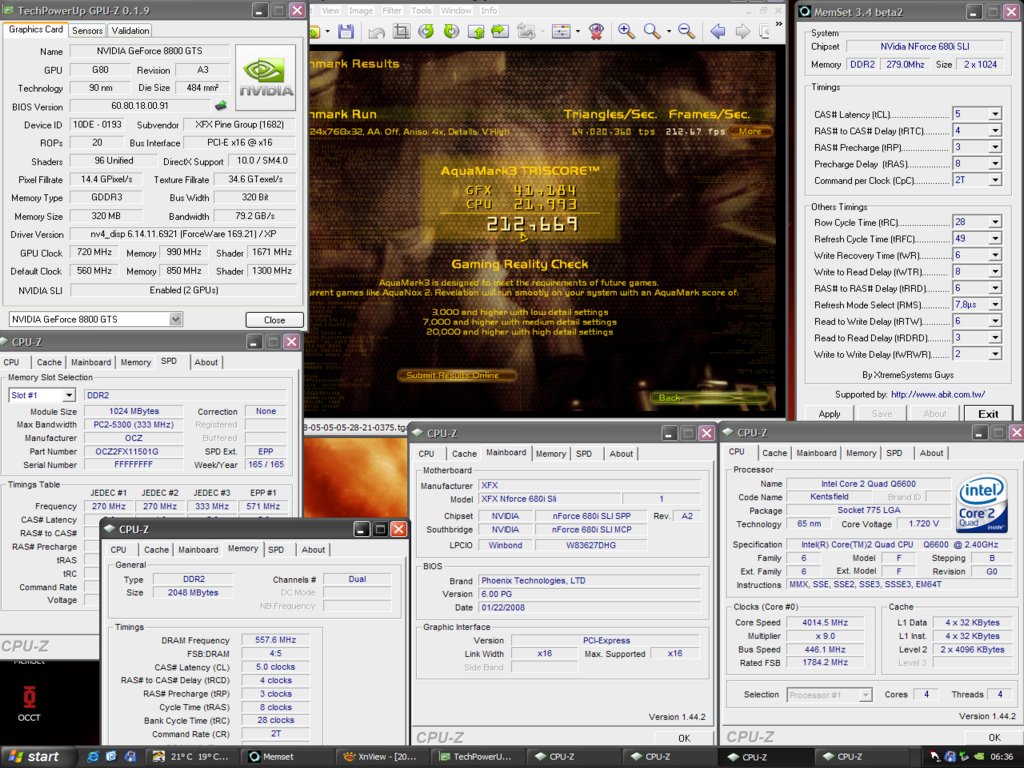
Task: Click the GPU name field NVIDIA GeForce 8800 GTS
Action: point(150,51)
